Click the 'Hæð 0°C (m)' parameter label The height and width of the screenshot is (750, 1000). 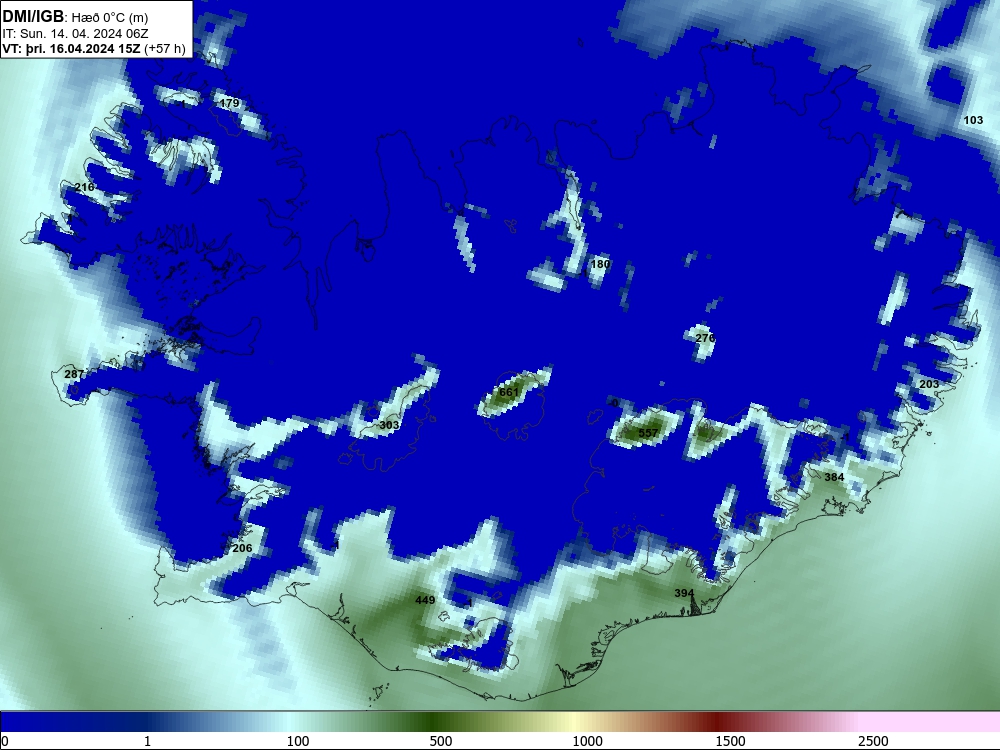click(110, 17)
